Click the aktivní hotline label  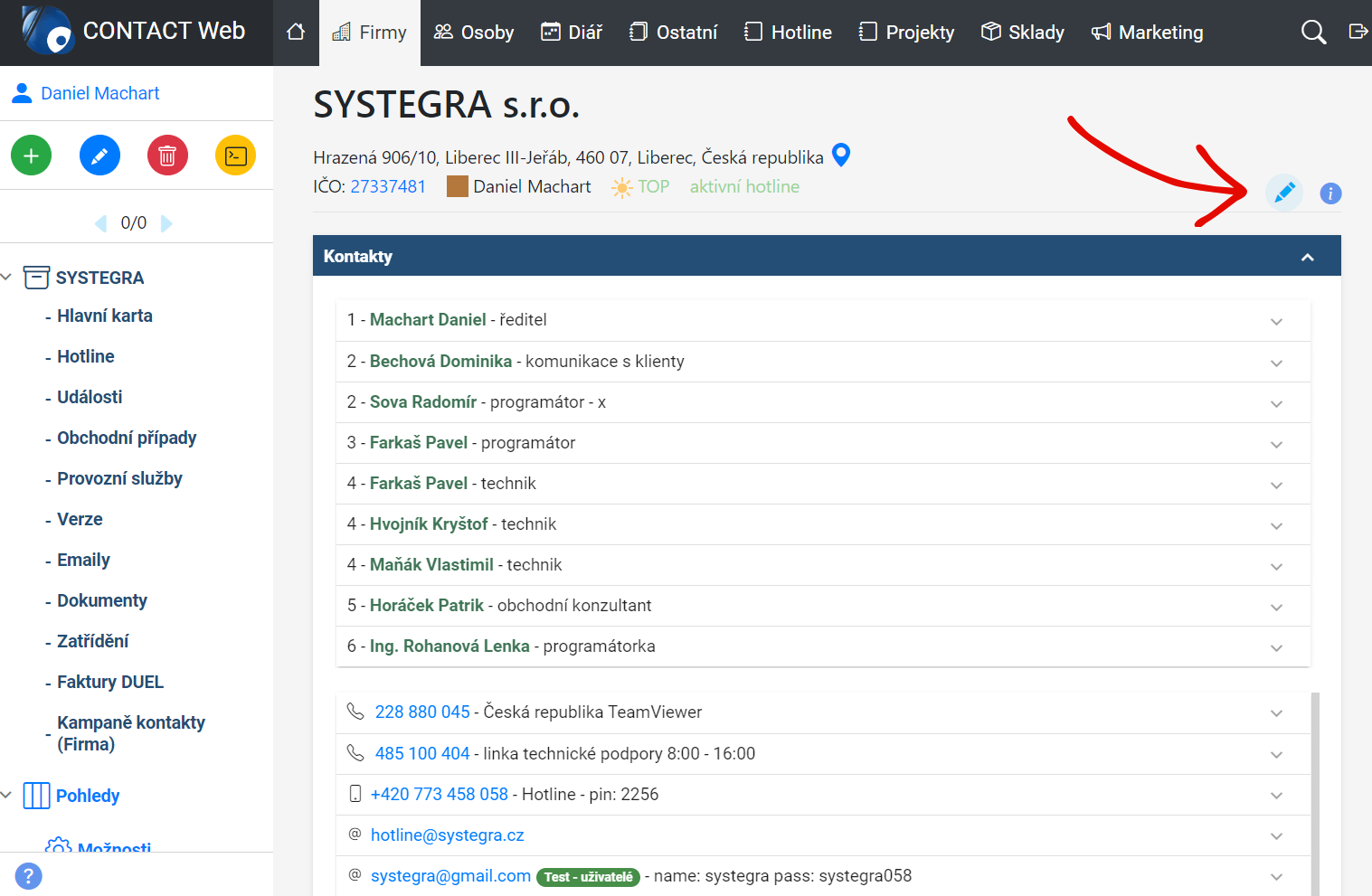point(744,186)
